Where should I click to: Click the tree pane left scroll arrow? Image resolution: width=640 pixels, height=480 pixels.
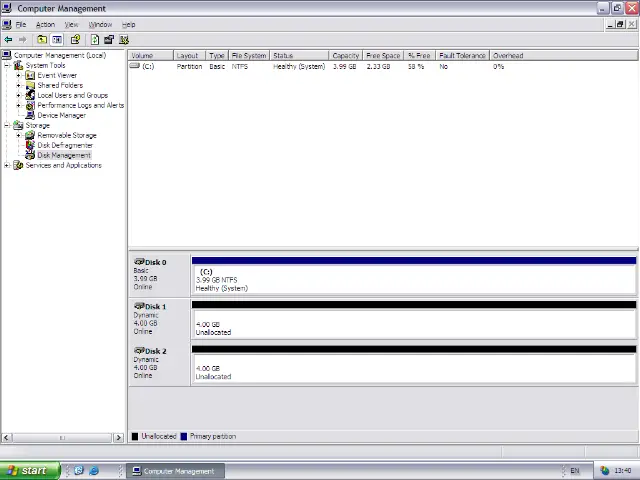point(6,438)
